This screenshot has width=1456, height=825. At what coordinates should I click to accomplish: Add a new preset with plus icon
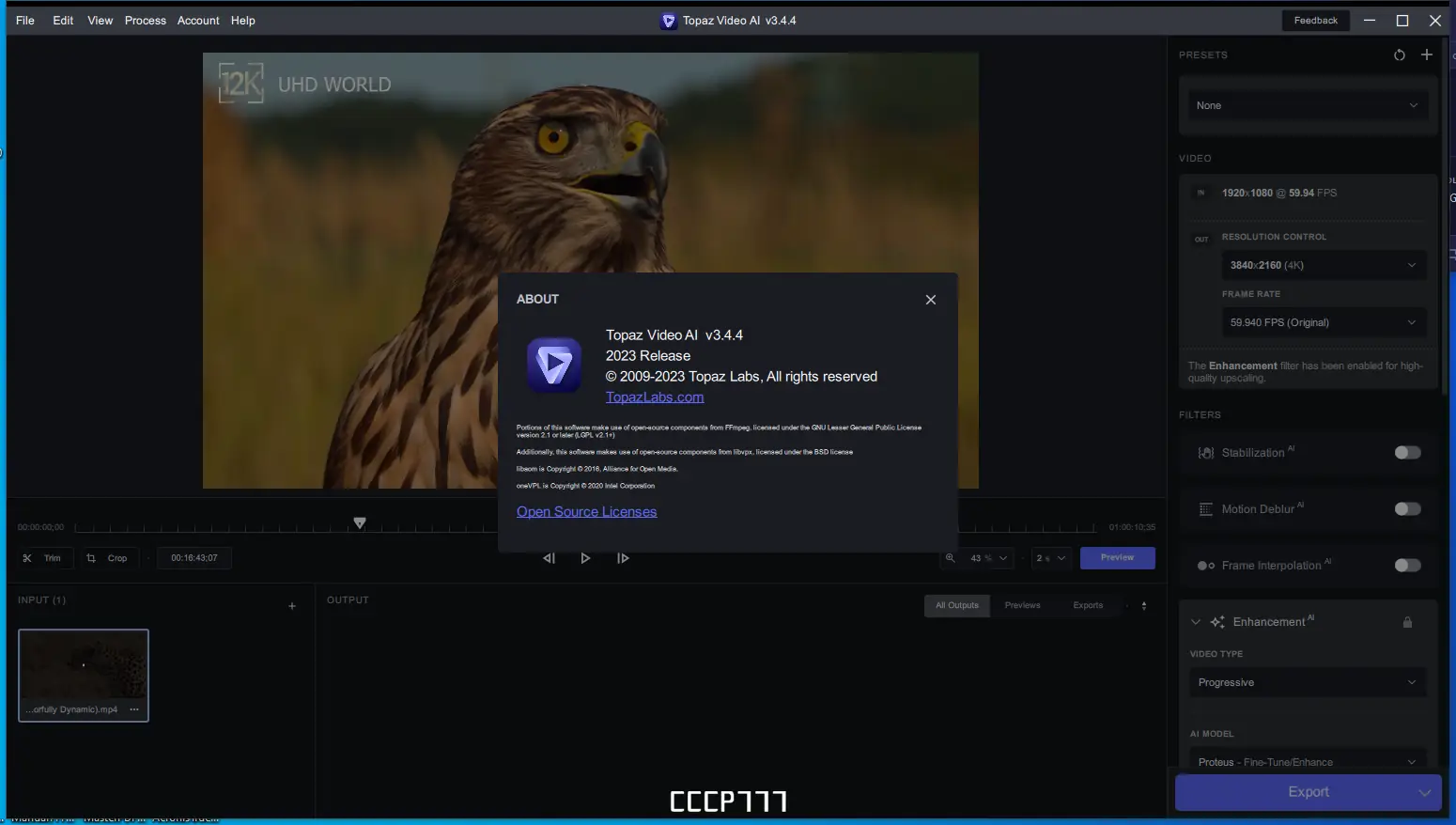click(x=1427, y=54)
